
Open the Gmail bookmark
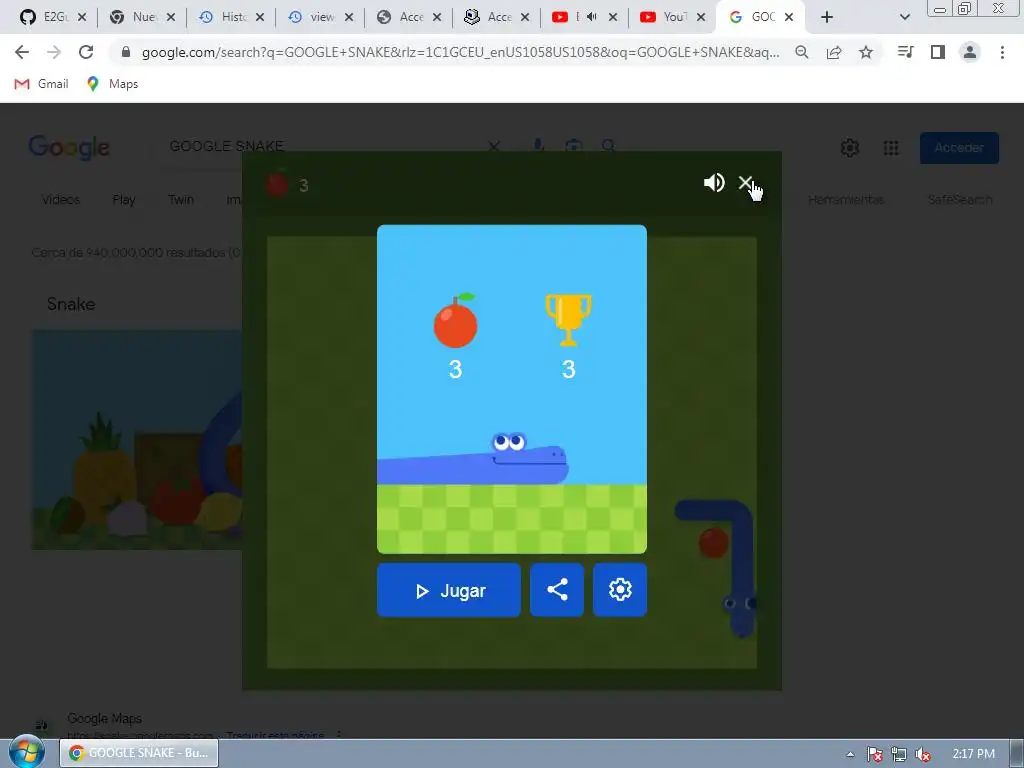(x=41, y=84)
